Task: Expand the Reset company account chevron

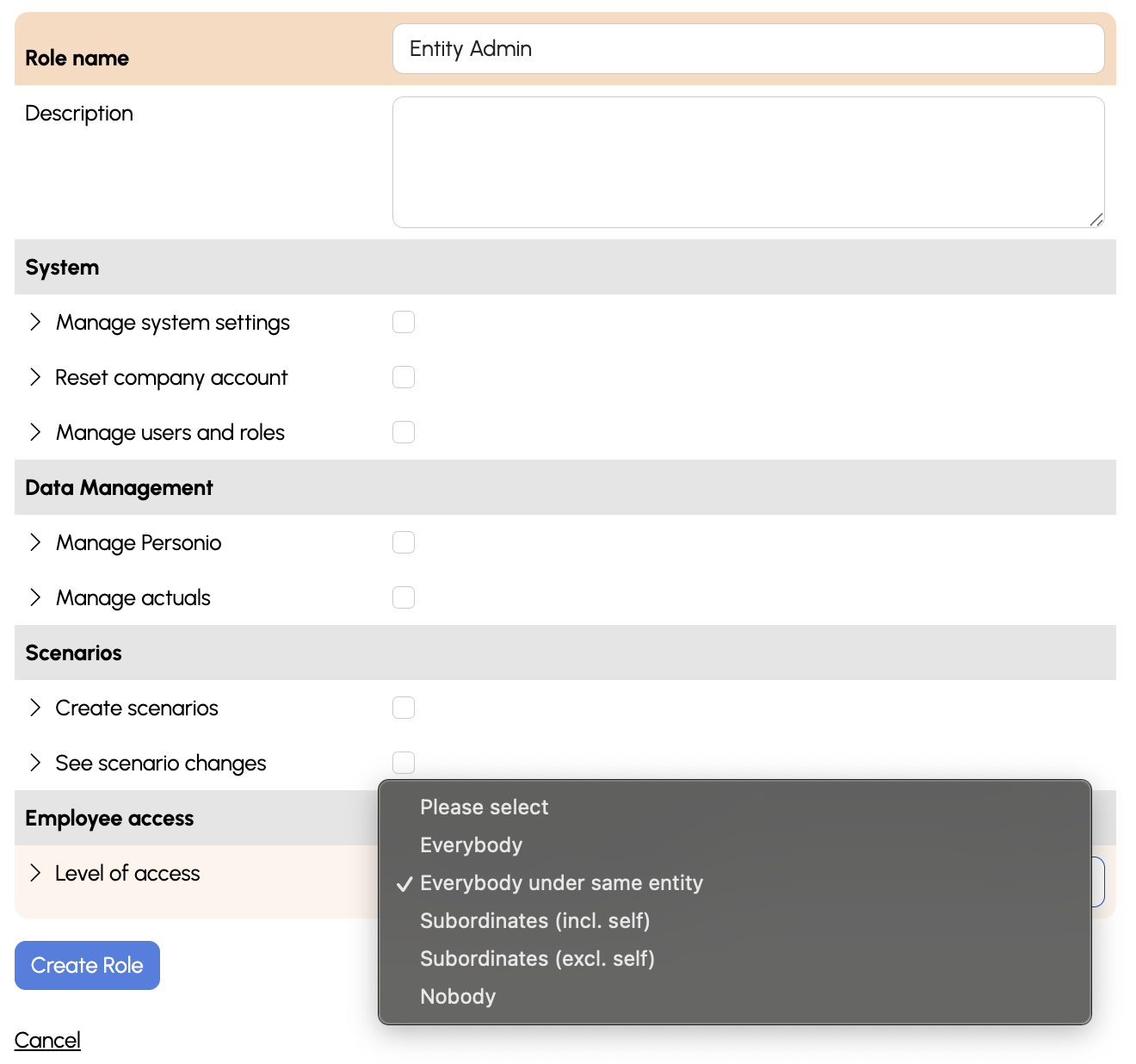Action: click(x=35, y=377)
